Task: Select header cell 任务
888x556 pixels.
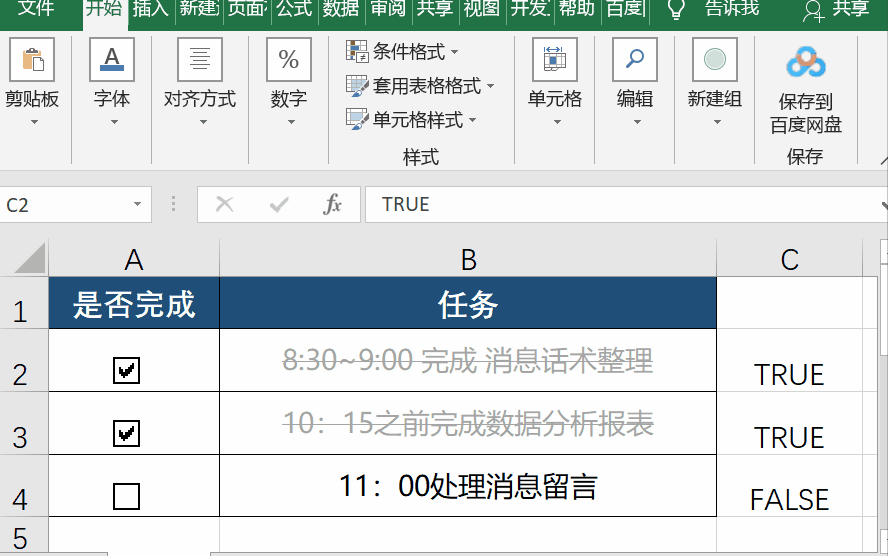Action: [468, 303]
